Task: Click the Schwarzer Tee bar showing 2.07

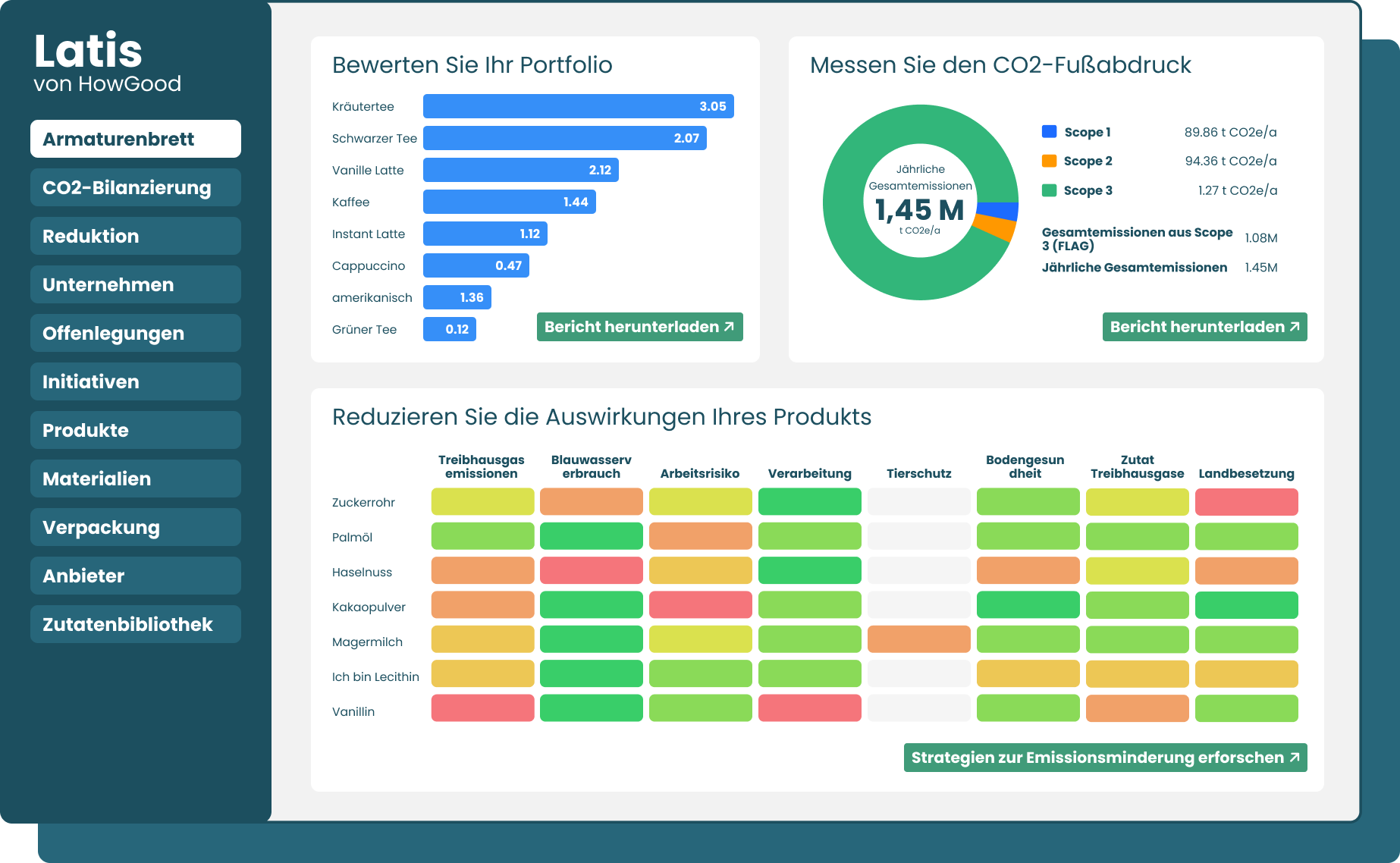Action: 565,138
